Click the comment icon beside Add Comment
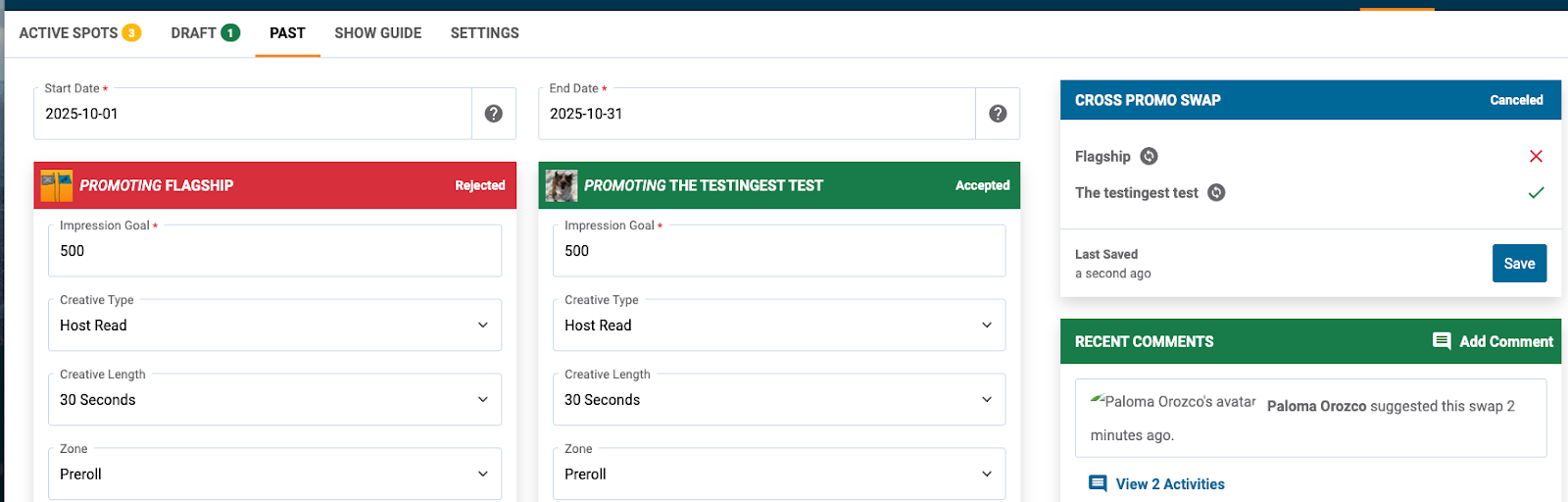The height and width of the screenshot is (502, 1568). 1442,341
